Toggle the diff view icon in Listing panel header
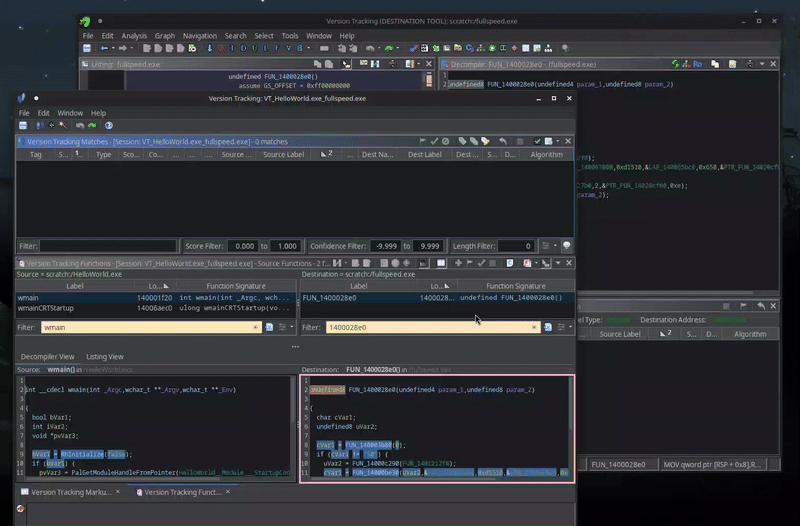 (x=375, y=64)
